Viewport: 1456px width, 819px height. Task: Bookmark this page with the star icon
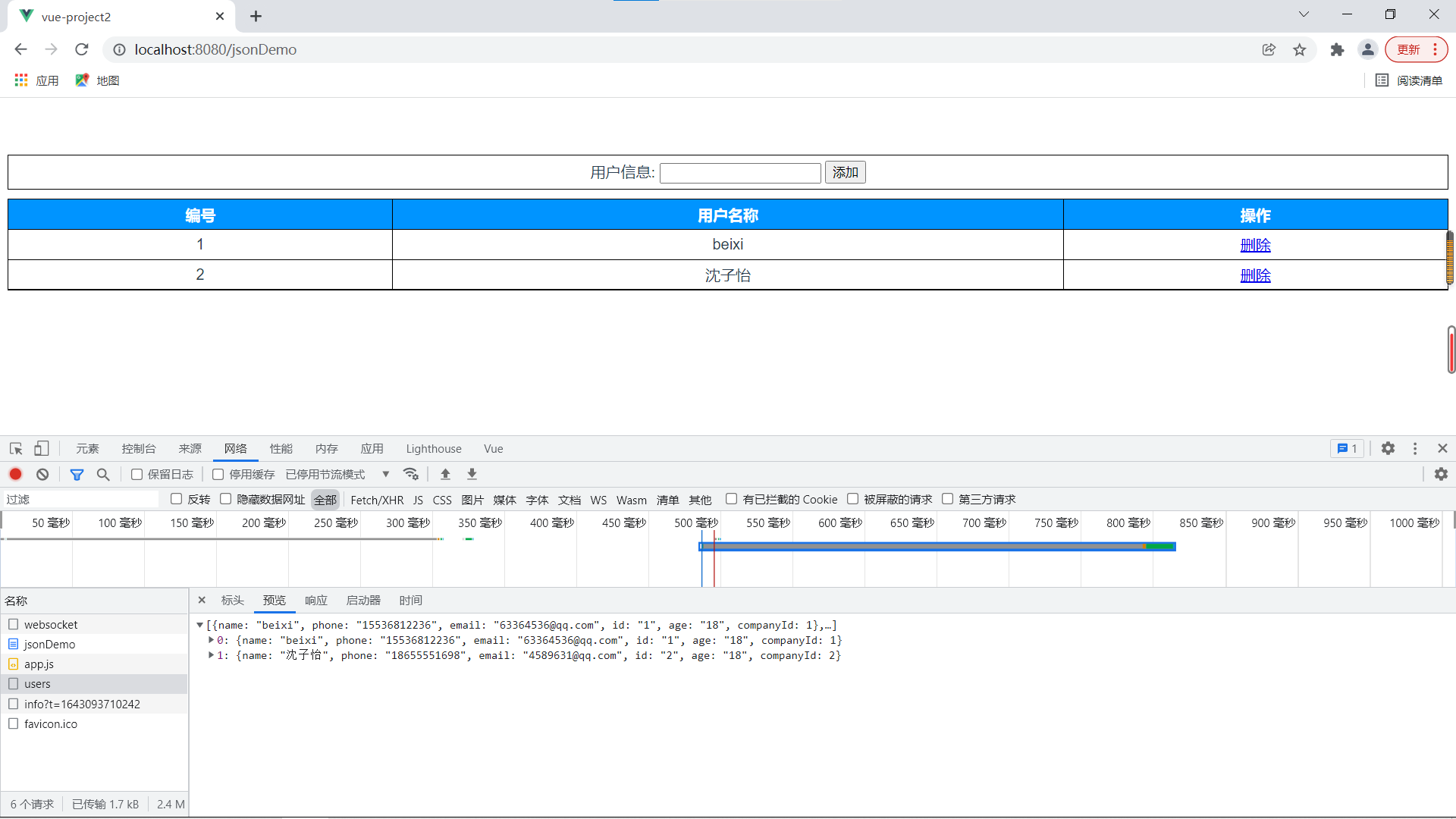click(x=1300, y=49)
